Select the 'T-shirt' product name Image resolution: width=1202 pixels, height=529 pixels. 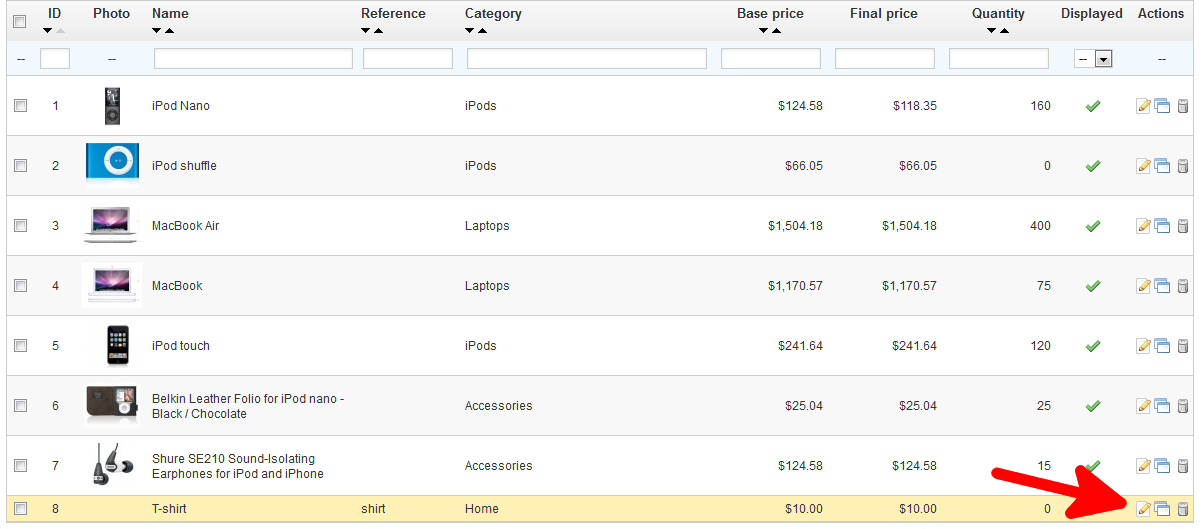click(169, 509)
